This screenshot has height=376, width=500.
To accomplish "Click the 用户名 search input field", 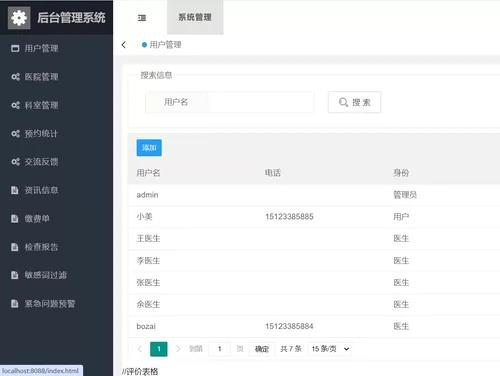I will click(x=260, y=102).
